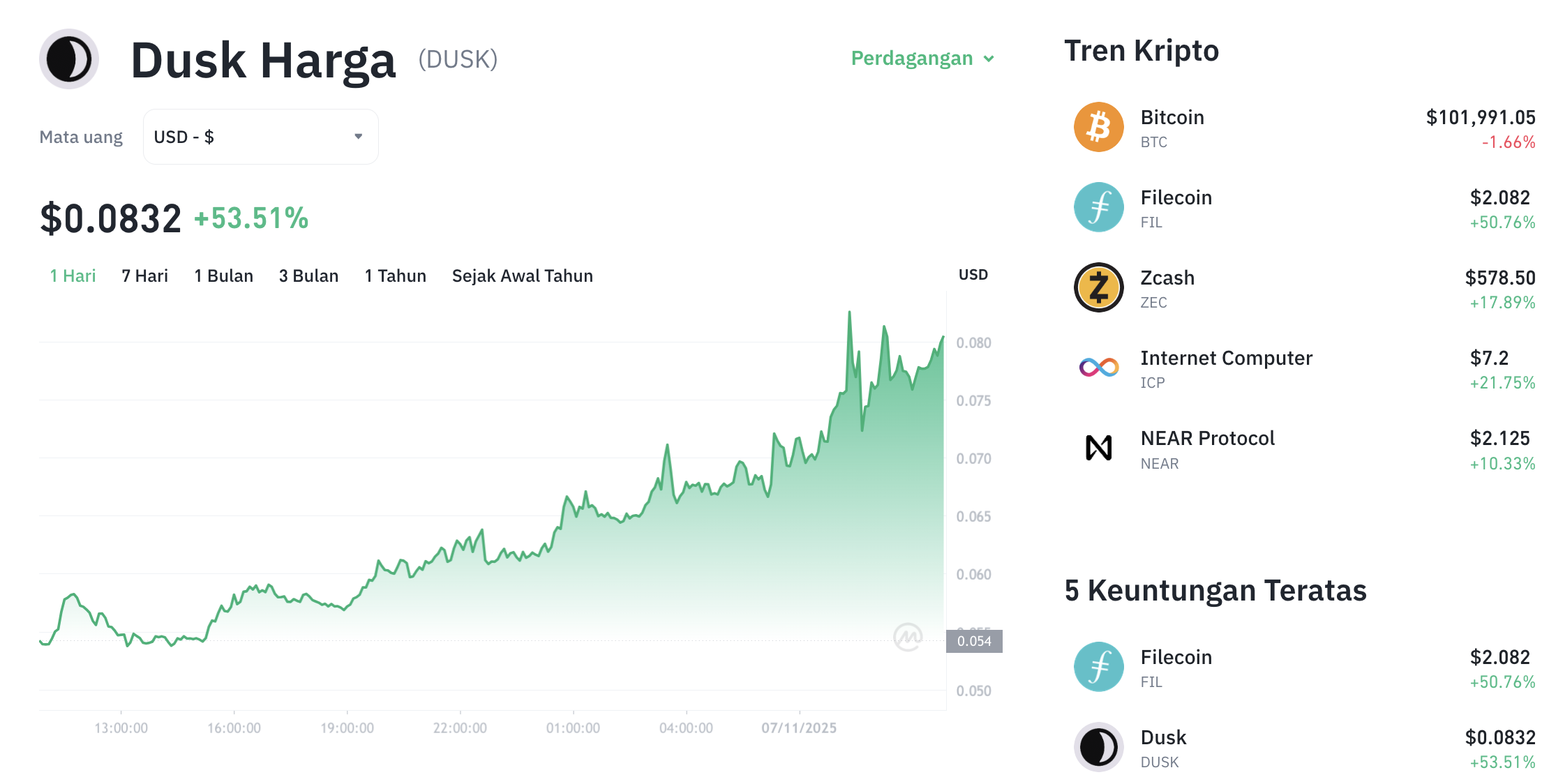Open the NEAR Protocol listing
Viewport: 1549px width, 784px height.
point(1208,438)
